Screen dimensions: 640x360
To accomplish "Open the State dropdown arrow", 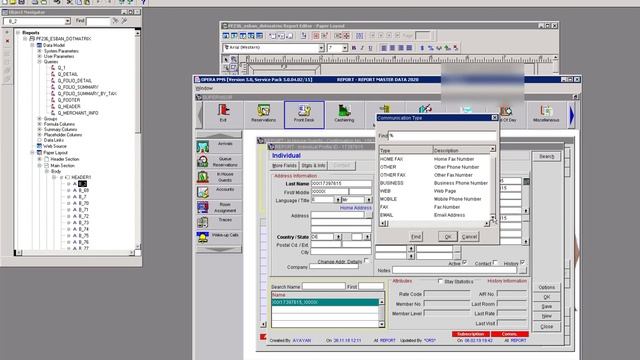I will [x=367, y=237].
